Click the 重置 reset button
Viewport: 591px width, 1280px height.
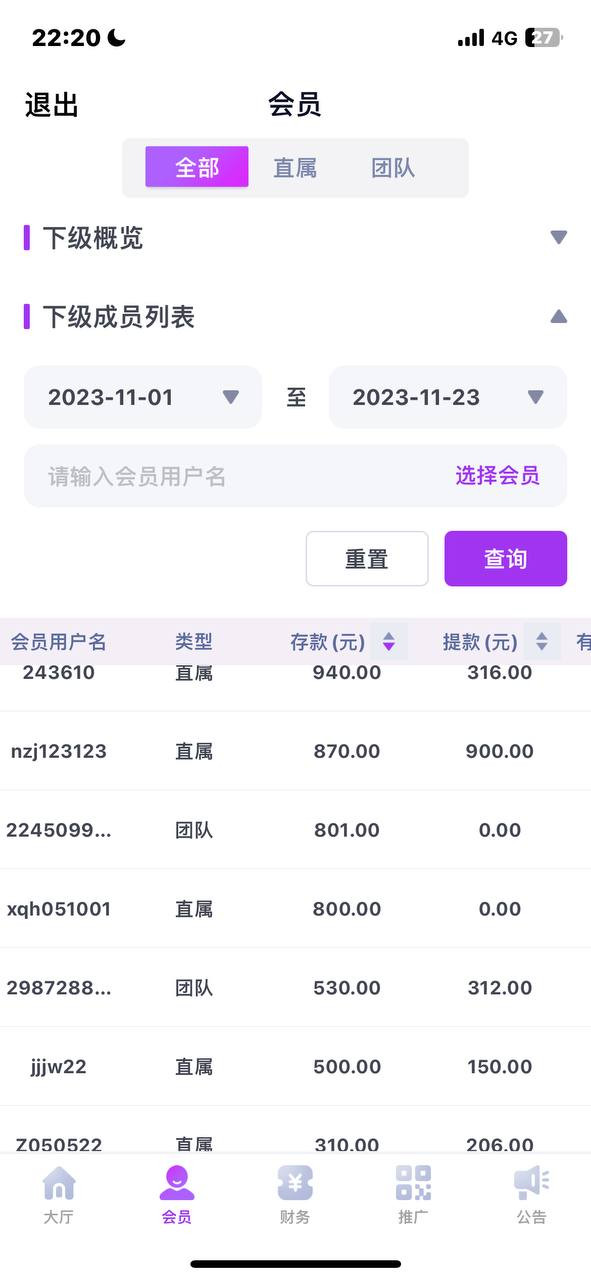tap(367, 559)
